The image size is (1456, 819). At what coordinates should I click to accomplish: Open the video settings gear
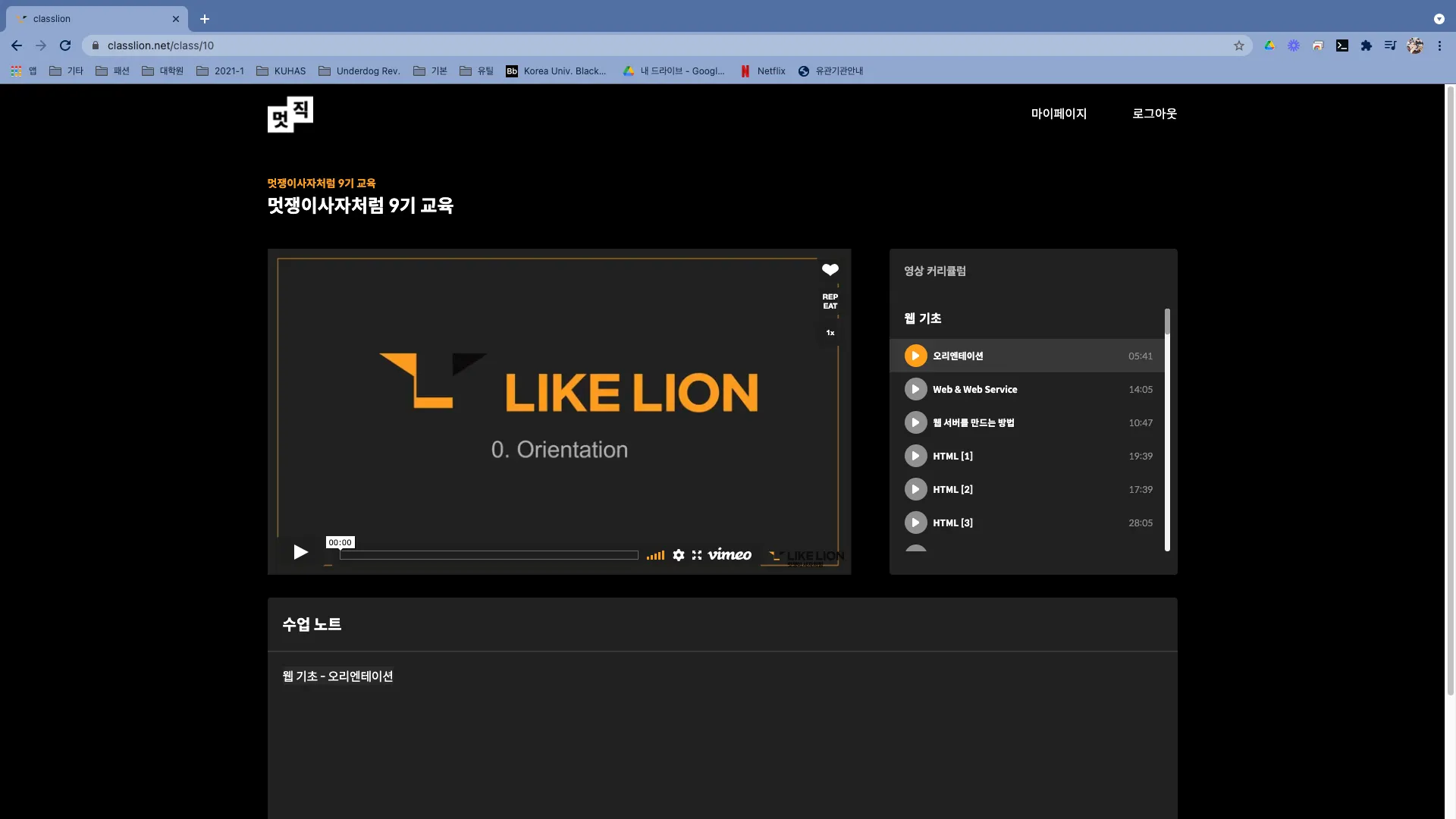[679, 555]
